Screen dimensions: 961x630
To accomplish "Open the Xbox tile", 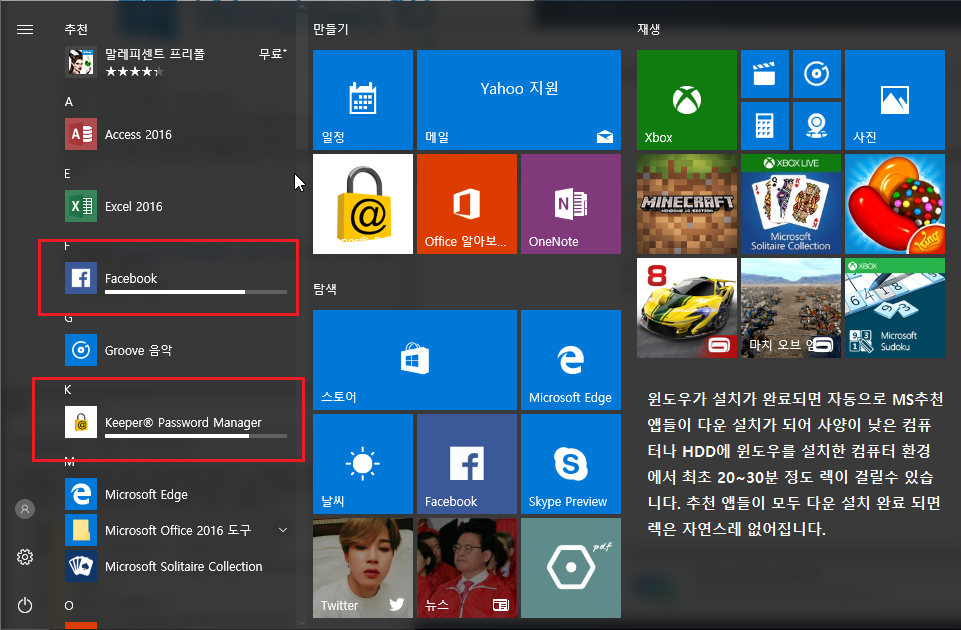I will (x=686, y=100).
